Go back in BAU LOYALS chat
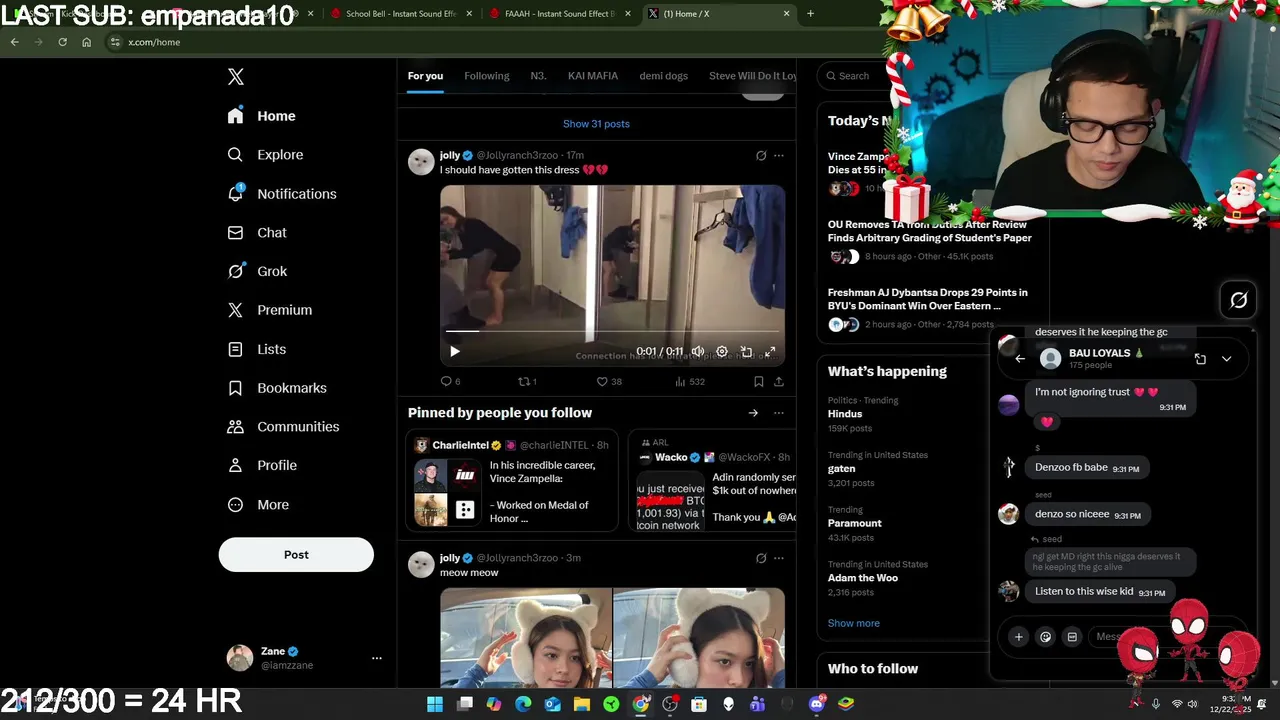 pyautogui.click(x=1020, y=359)
